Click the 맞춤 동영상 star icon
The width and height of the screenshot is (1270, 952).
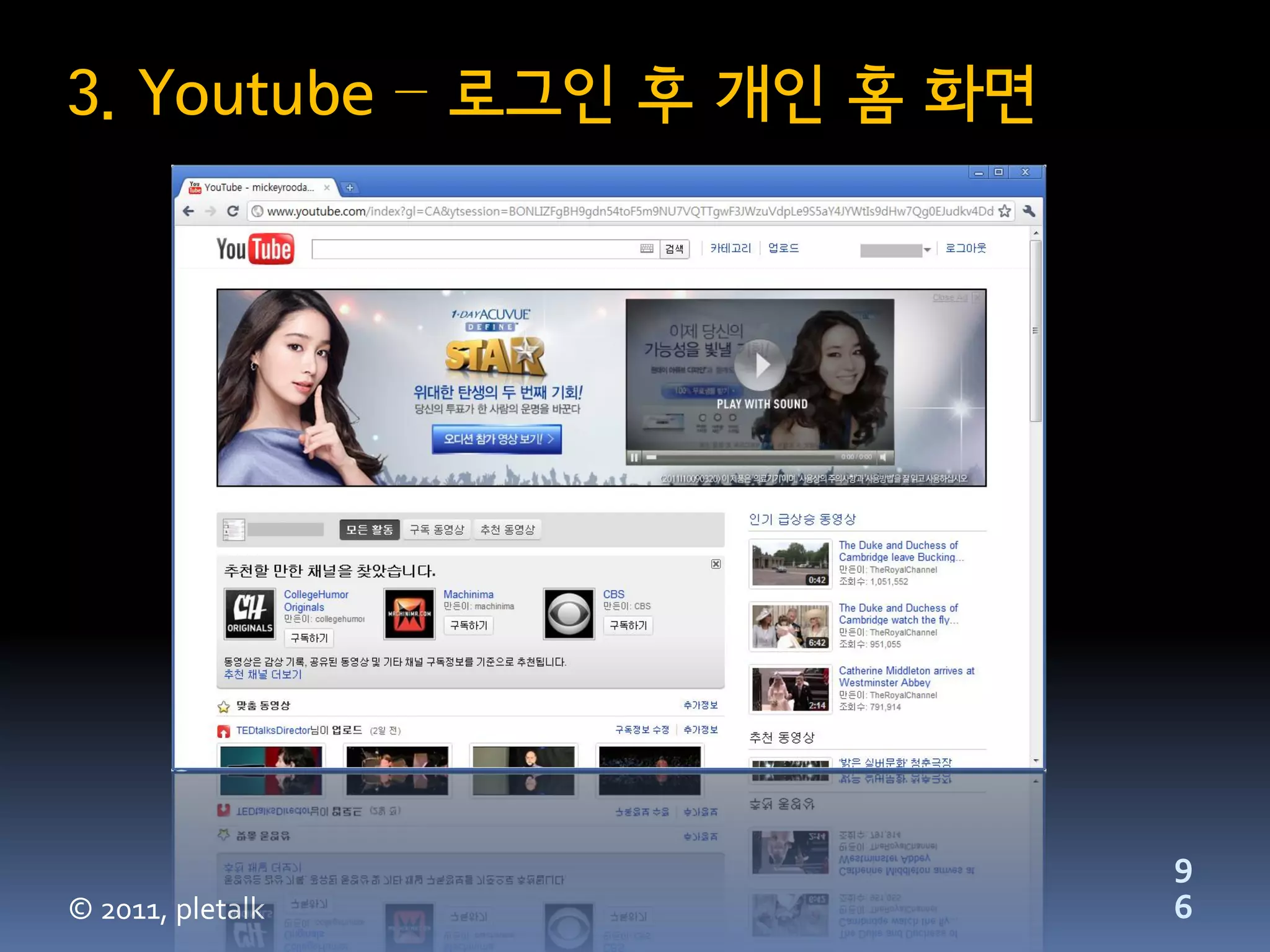(x=224, y=707)
